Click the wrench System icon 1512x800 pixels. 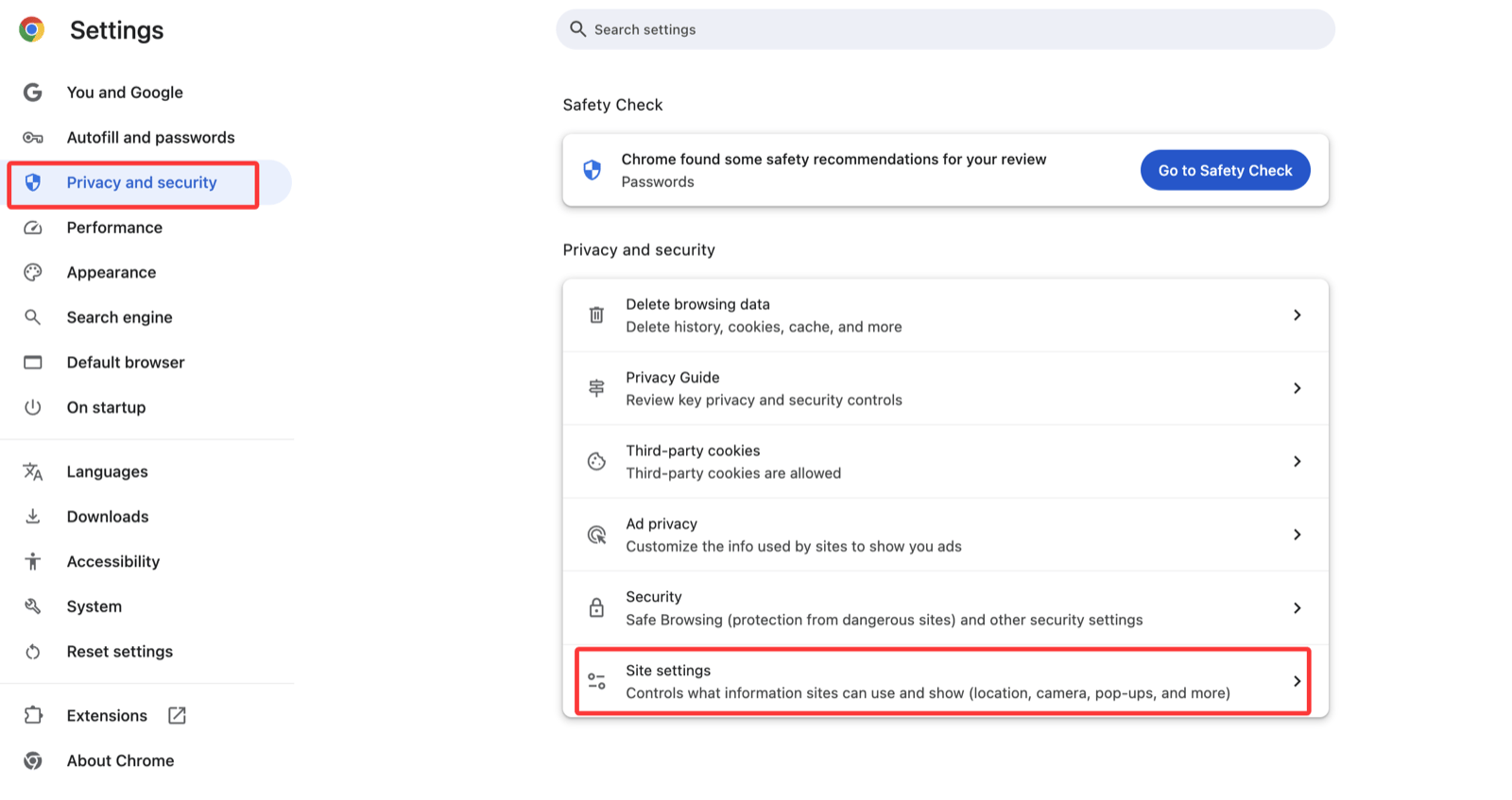(33, 606)
